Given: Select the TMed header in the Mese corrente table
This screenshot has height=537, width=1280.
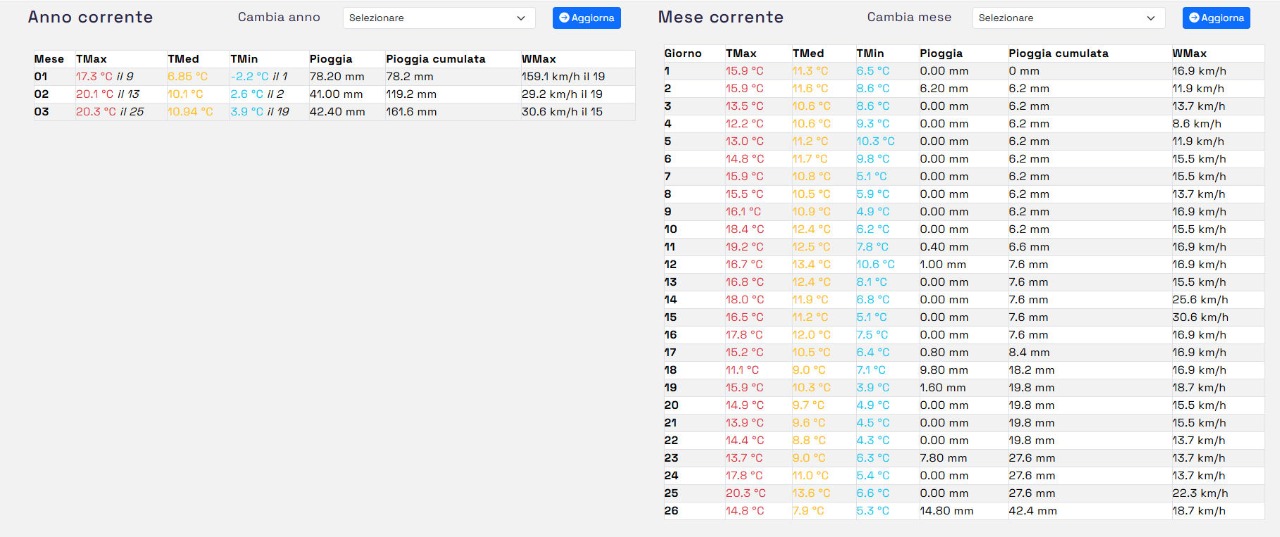Looking at the screenshot, I should [x=808, y=53].
